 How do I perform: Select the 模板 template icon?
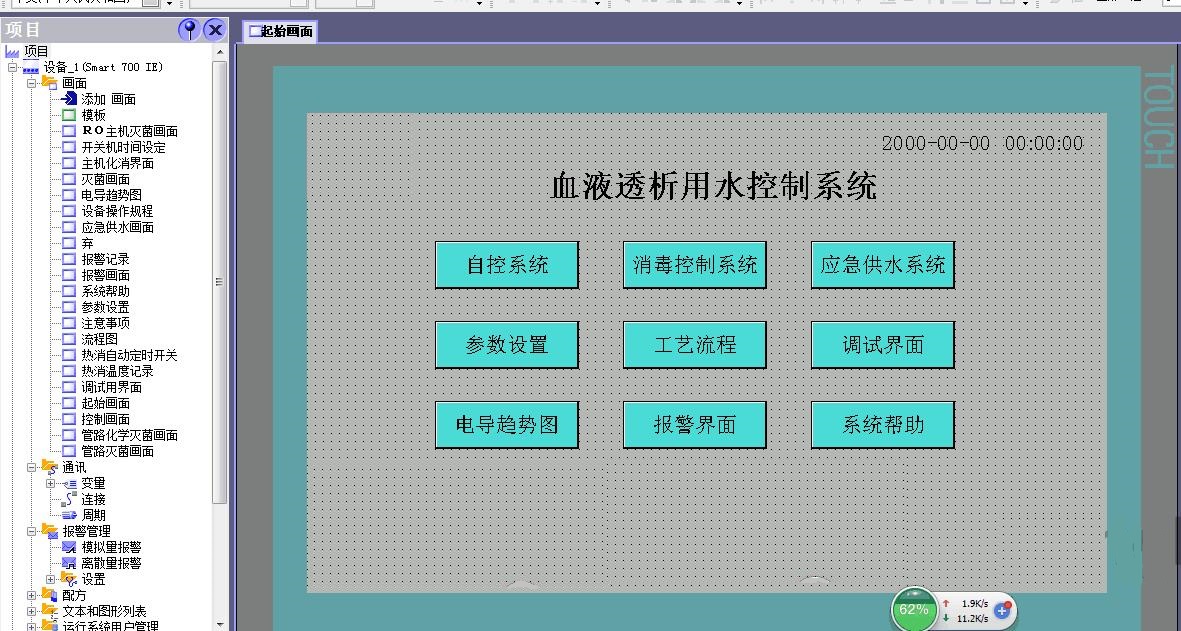69,115
